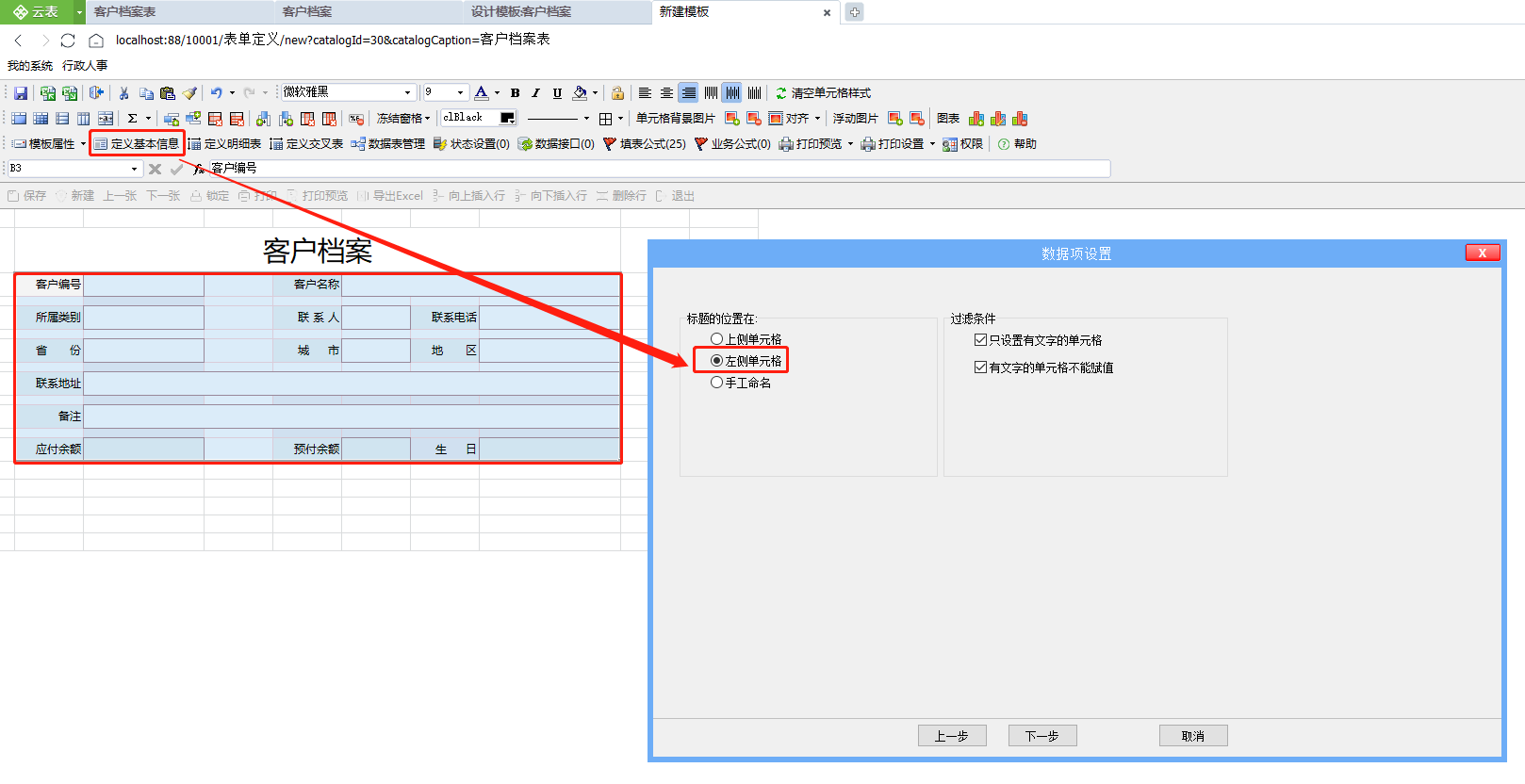Open the 模板属性 dropdown

83,143
